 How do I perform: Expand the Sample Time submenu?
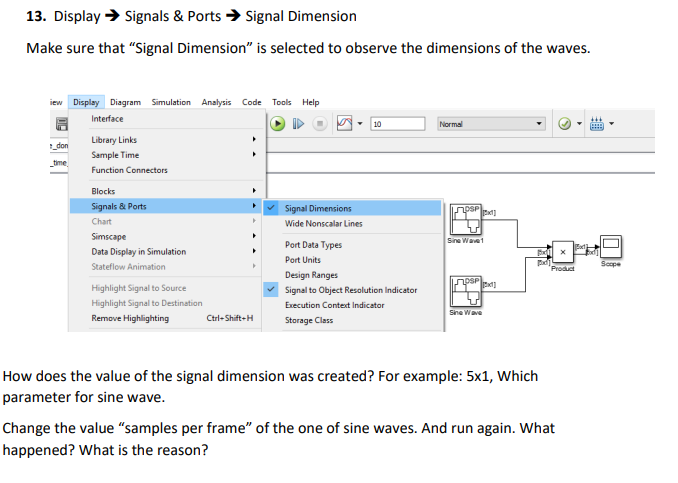click(166, 155)
